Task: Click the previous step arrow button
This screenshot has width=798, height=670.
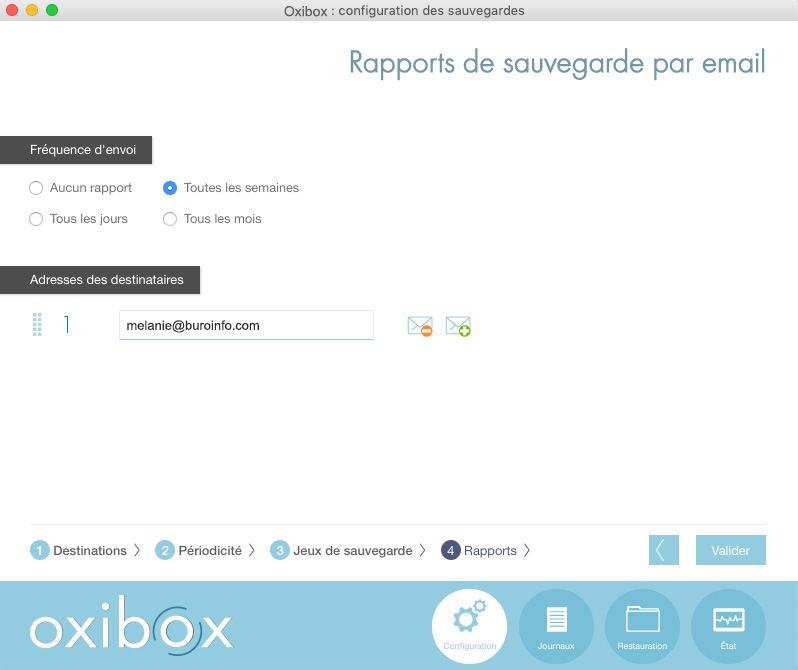Action: 664,550
